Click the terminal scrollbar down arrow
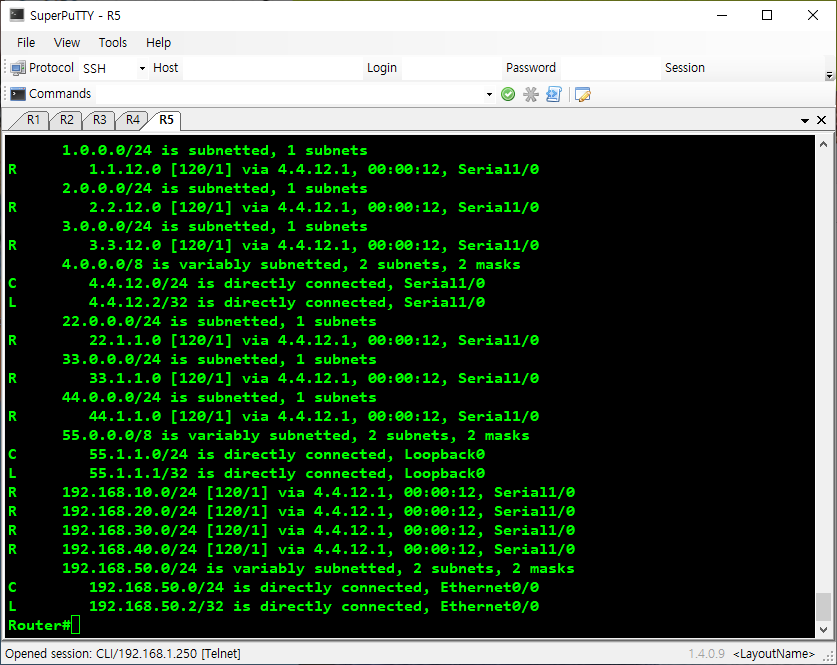 [823, 630]
